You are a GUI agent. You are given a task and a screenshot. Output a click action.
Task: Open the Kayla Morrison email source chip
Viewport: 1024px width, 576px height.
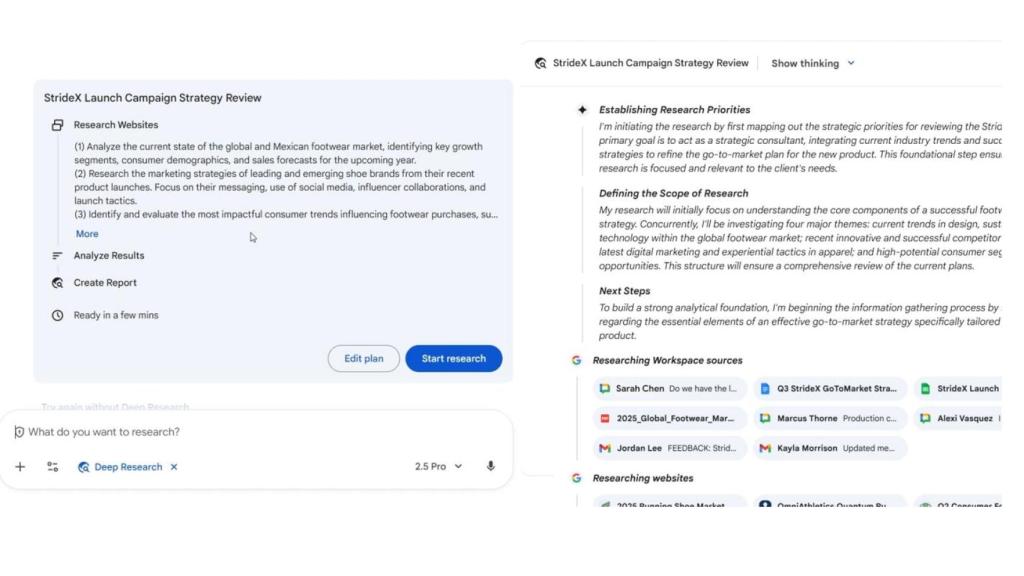(830, 448)
